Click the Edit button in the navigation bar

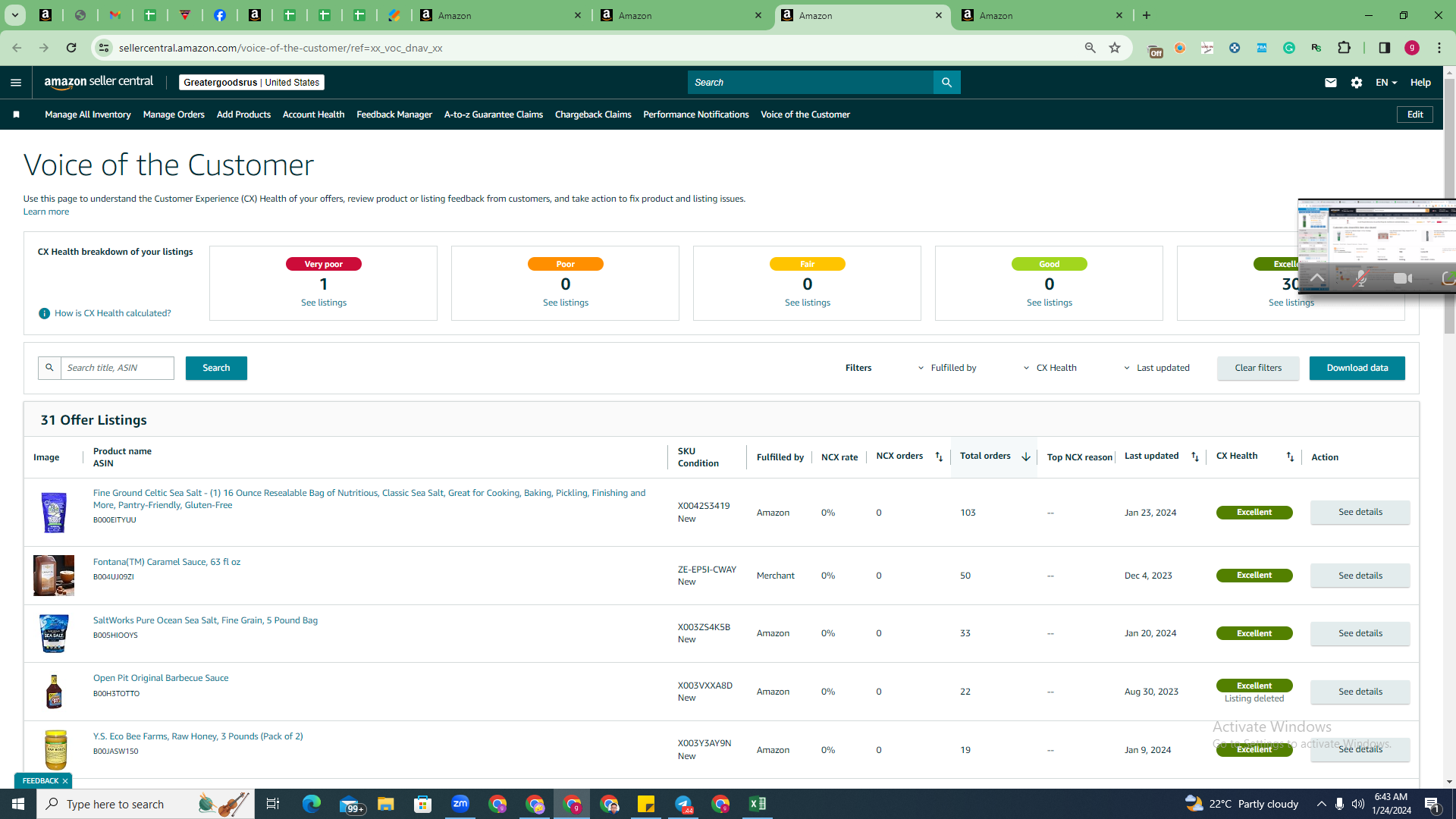[x=1415, y=115]
